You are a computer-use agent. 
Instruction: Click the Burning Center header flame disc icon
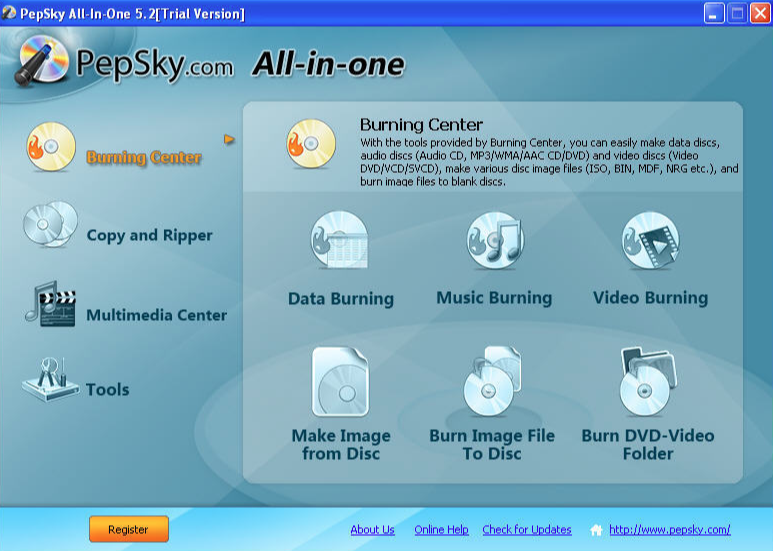(311, 144)
